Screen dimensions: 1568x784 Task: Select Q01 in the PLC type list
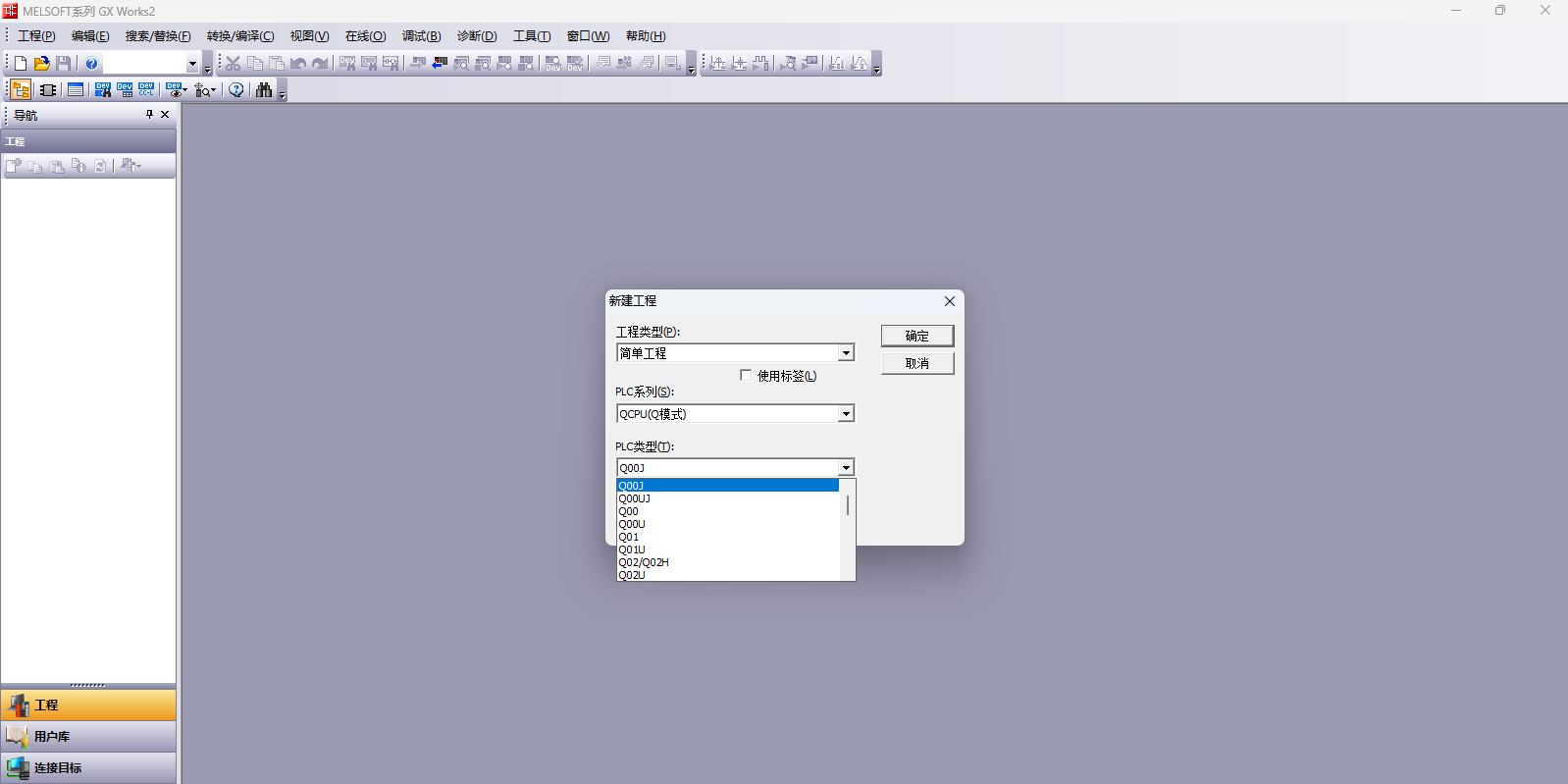pos(728,537)
